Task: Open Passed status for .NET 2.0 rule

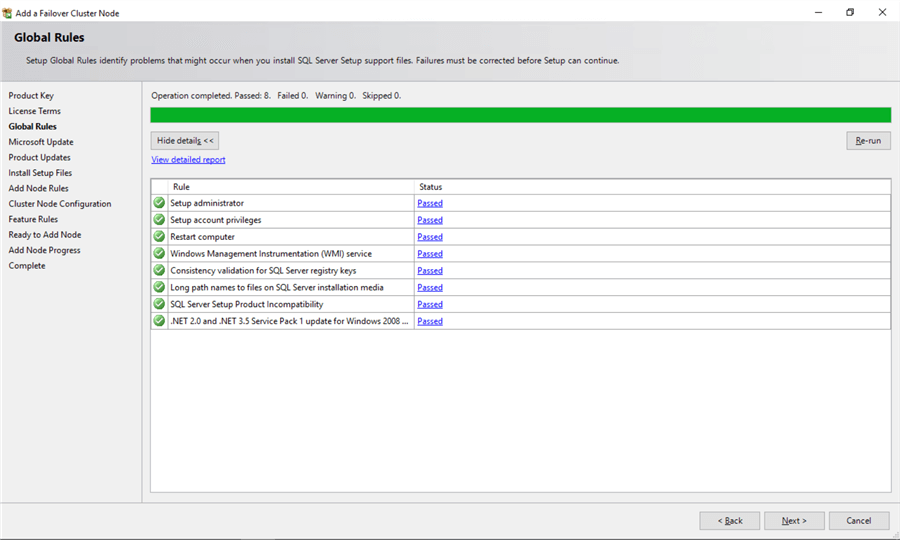Action: pyautogui.click(x=430, y=321)
